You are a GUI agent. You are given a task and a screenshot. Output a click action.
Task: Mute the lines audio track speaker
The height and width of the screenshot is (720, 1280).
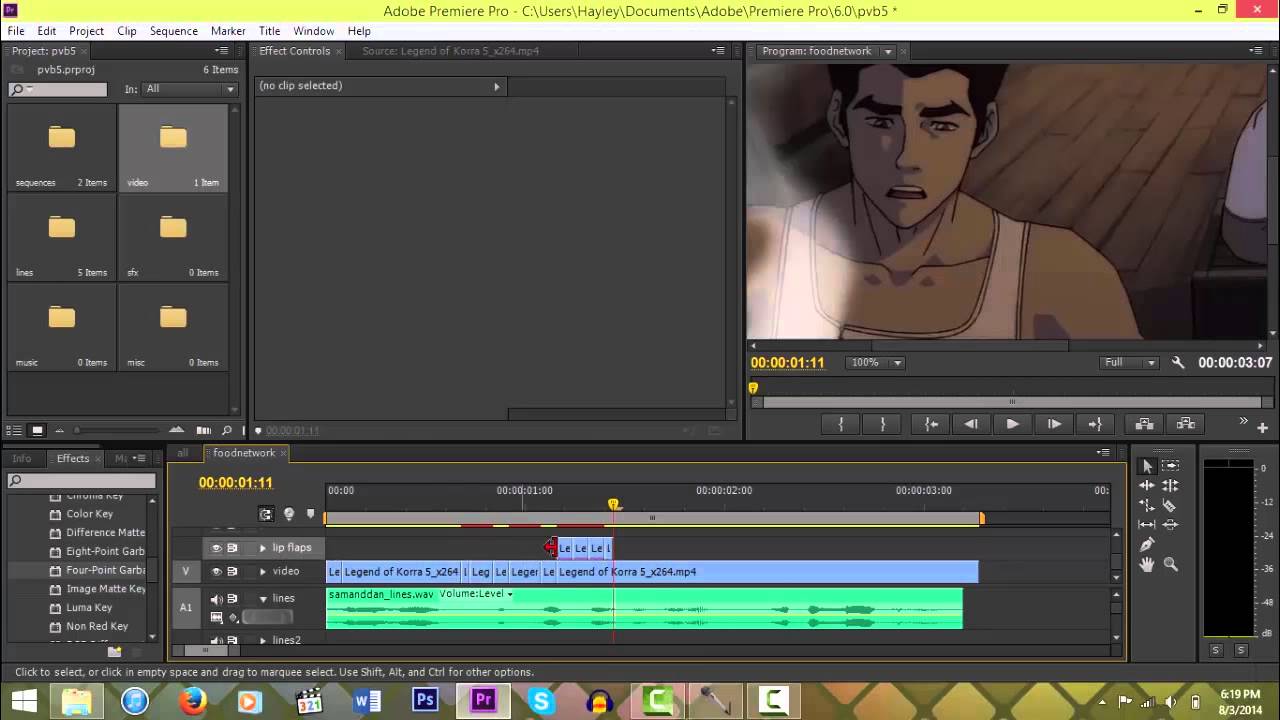click(216, 599)
